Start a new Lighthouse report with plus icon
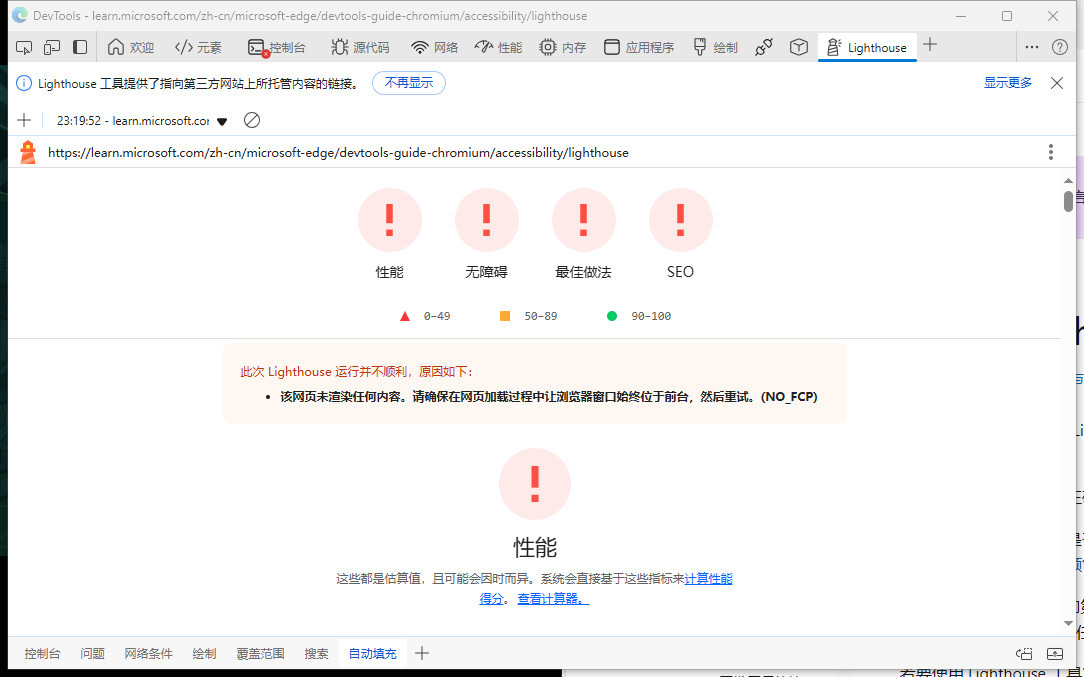The width and height of the screenshot is (1084, 677). tap(24, 120)
